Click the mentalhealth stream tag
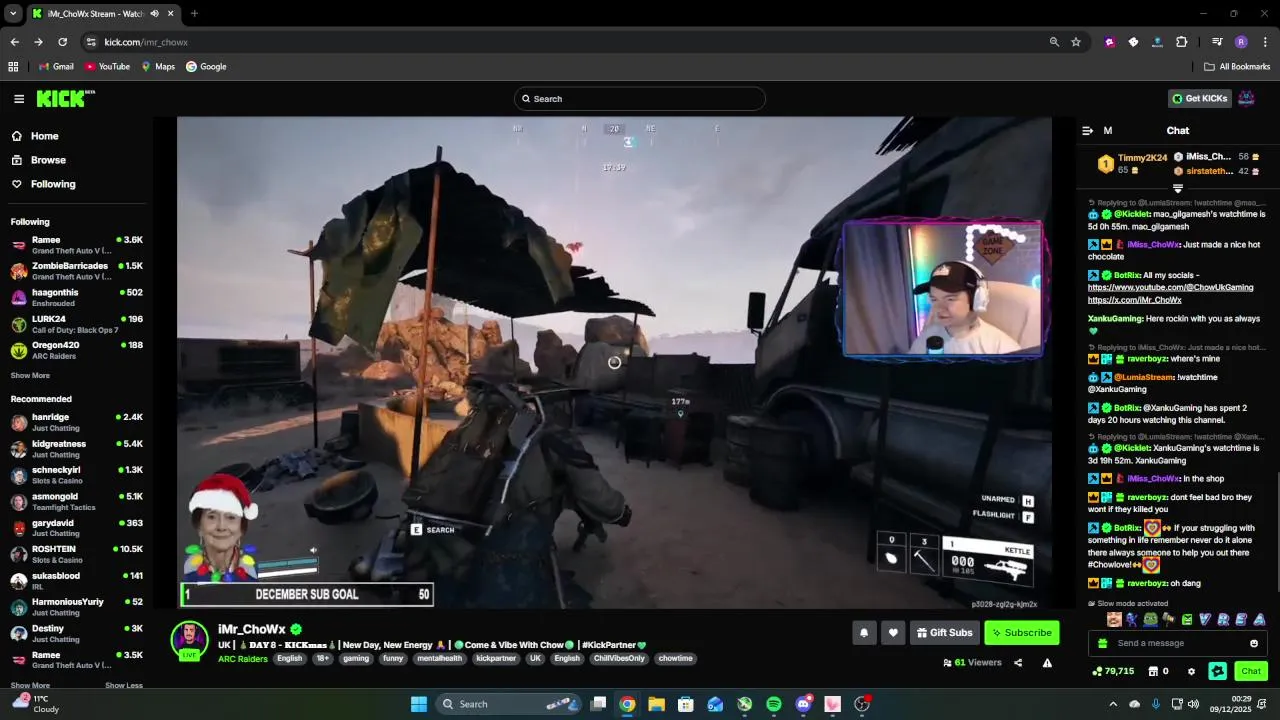 click(440, 659)
